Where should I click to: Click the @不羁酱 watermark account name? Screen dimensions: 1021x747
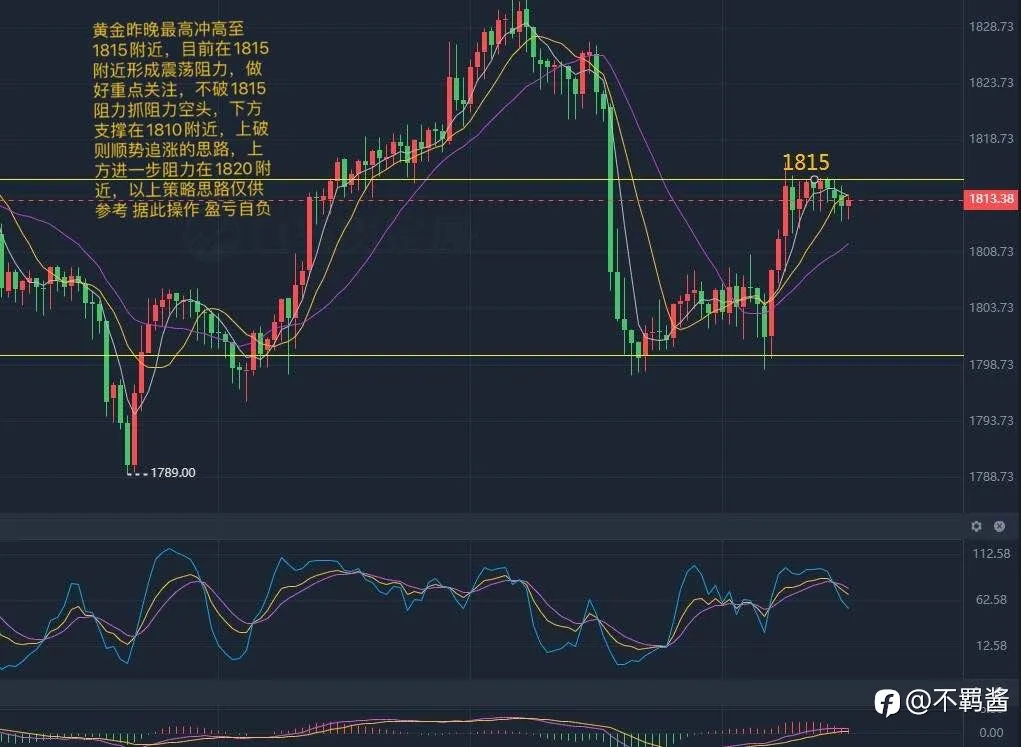(957, 701)
